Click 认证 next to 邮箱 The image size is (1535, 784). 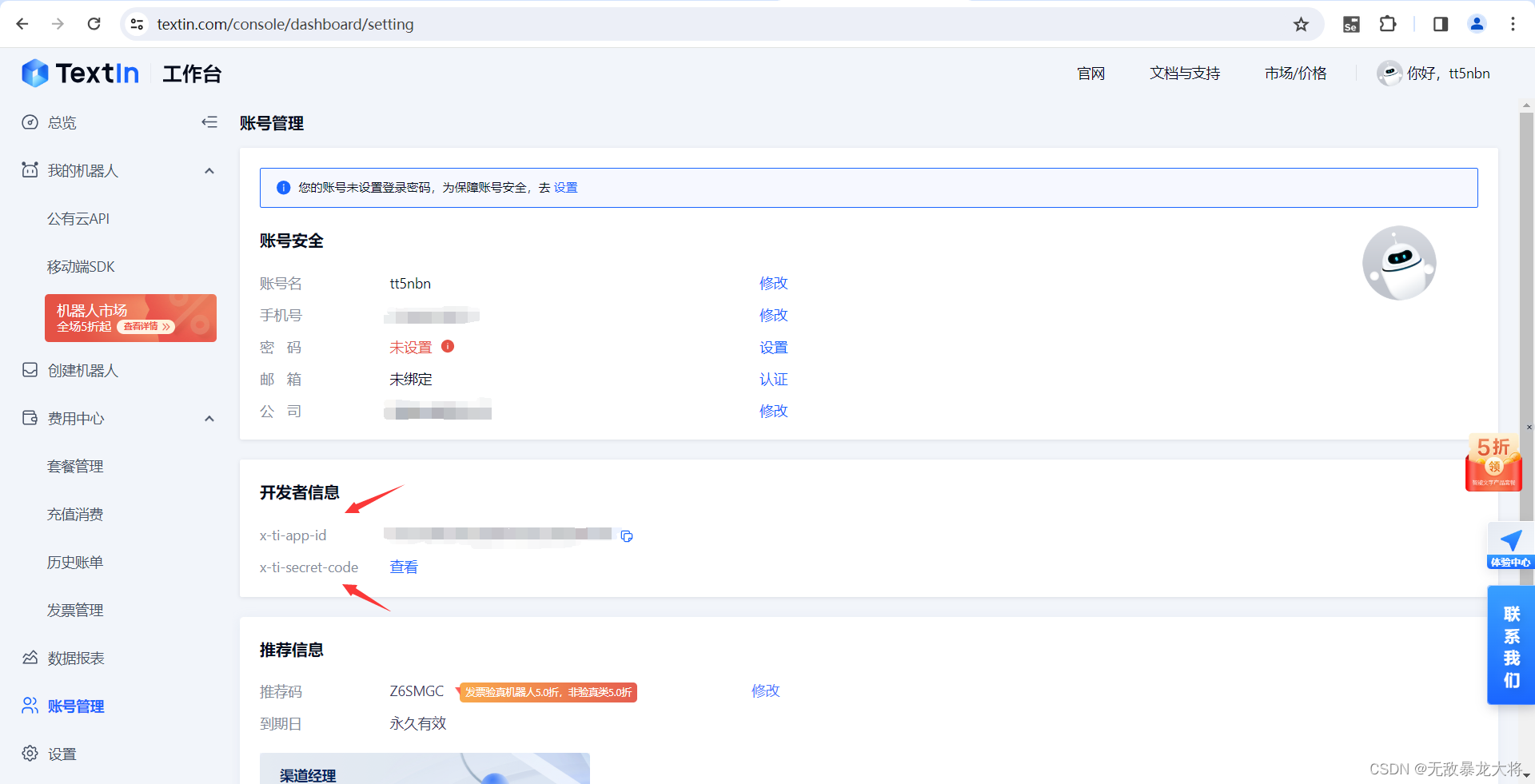[773, 379]
